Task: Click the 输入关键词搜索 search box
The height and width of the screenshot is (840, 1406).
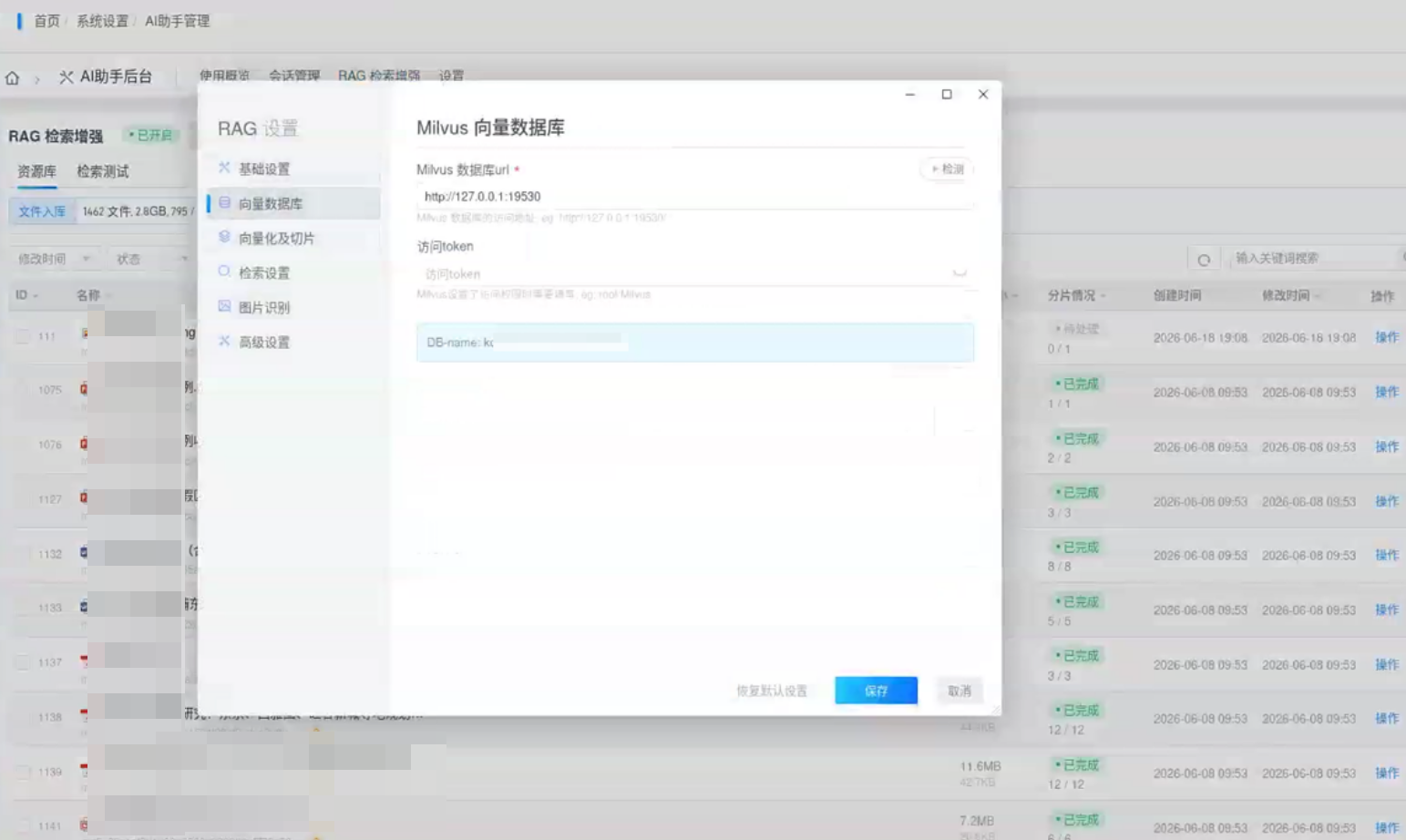Action: [1314, 259]
